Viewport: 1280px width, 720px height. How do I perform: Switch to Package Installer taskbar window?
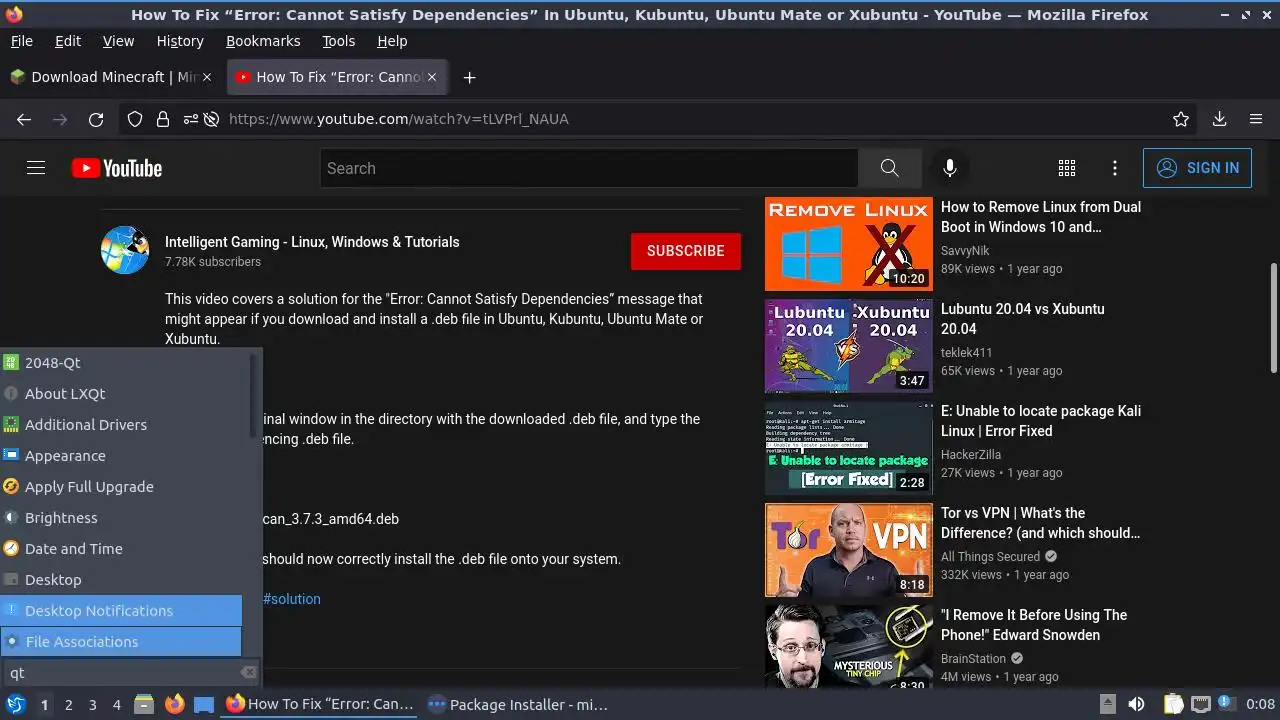click(x=518, y=704)
